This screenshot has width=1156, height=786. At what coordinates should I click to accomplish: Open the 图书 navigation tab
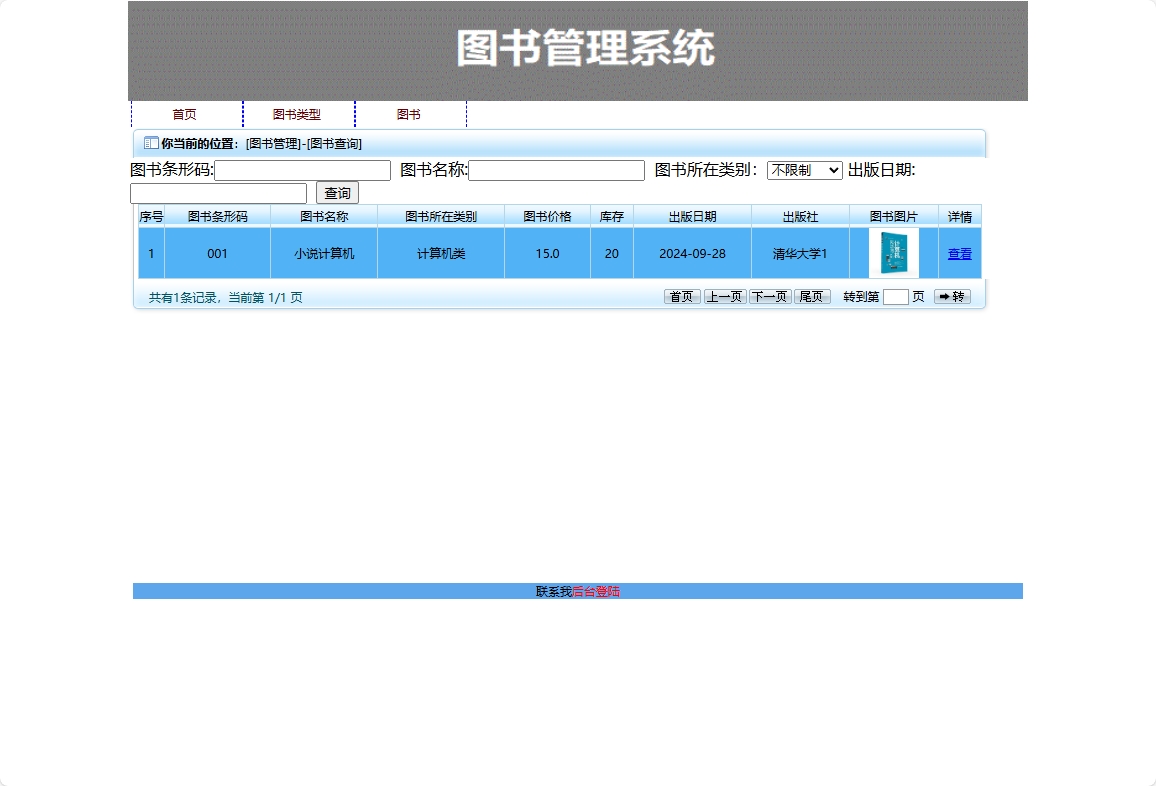[x=410, y=114]
